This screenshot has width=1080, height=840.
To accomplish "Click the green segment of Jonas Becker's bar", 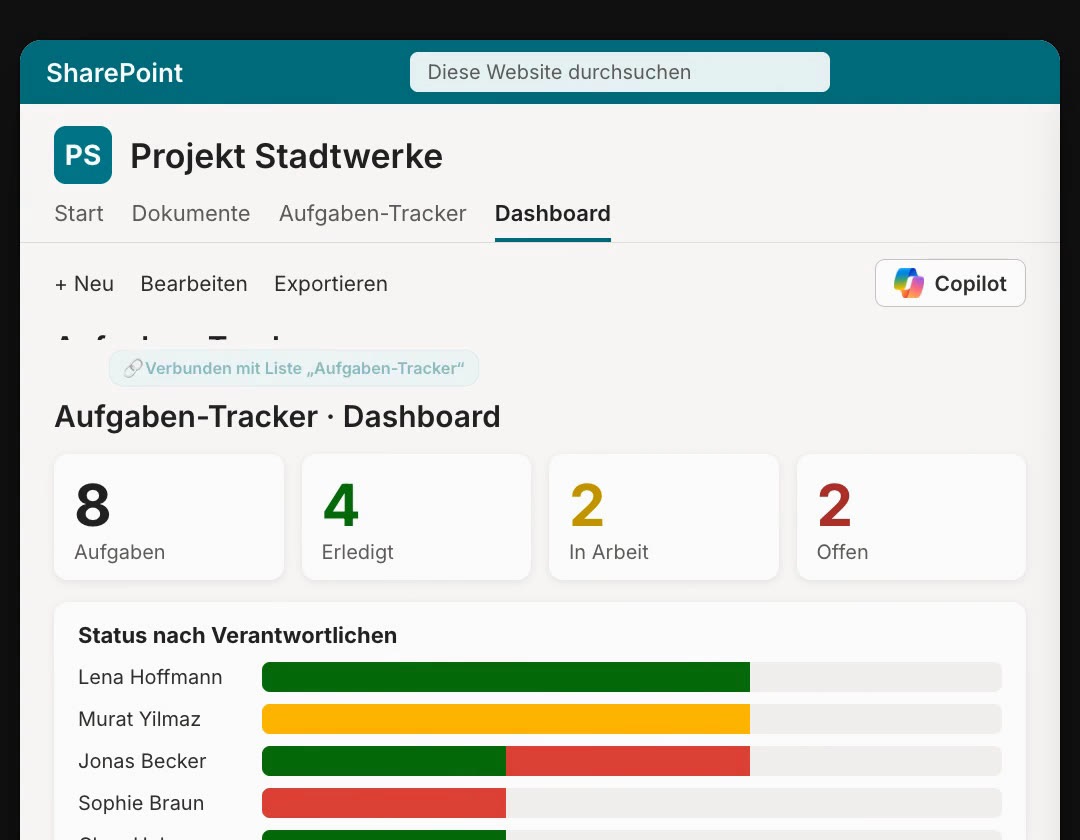I will click(384, 761).
